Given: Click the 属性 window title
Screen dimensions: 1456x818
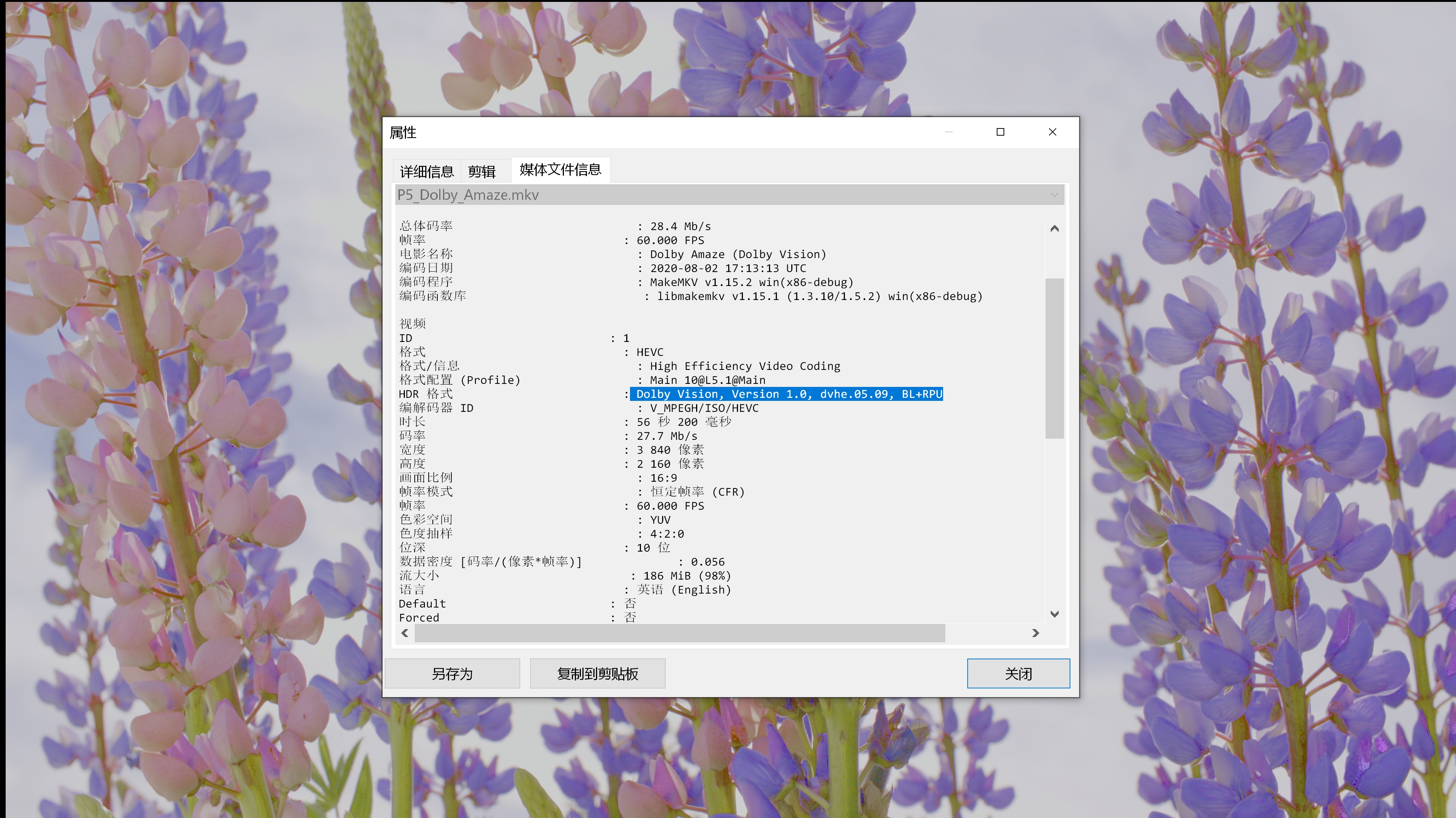Looking at the screenshot, I should pyautogui.click(x=403, y=132).
